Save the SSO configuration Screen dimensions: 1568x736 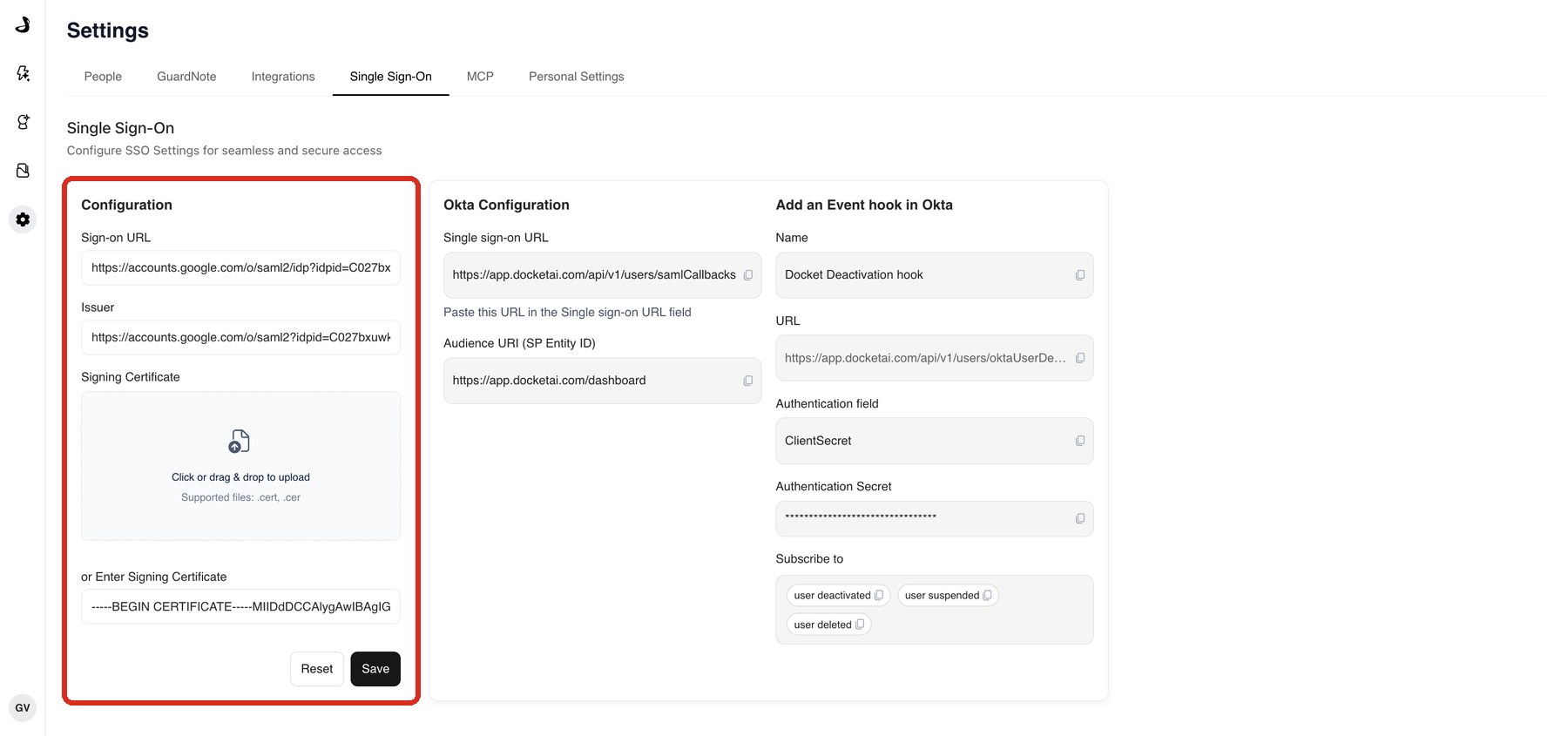[x=375, y=669]
